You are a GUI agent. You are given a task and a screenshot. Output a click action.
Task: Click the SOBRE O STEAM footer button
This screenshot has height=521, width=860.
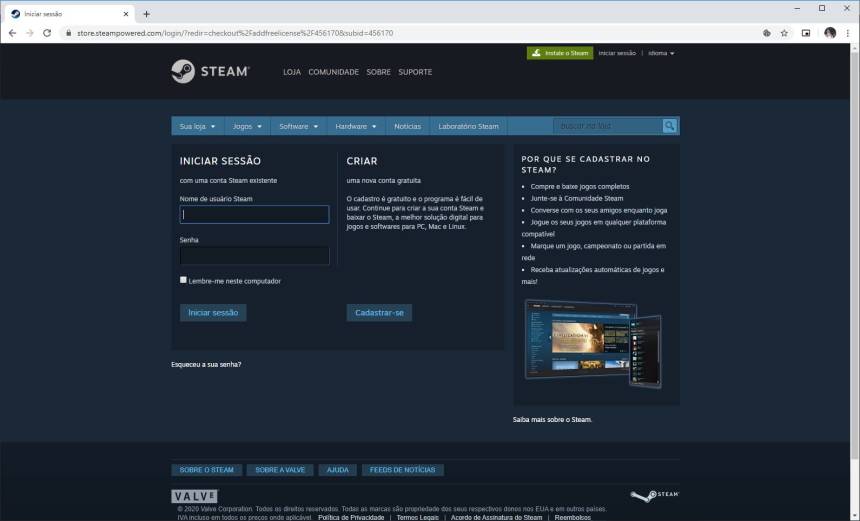[x=206, y=470]
